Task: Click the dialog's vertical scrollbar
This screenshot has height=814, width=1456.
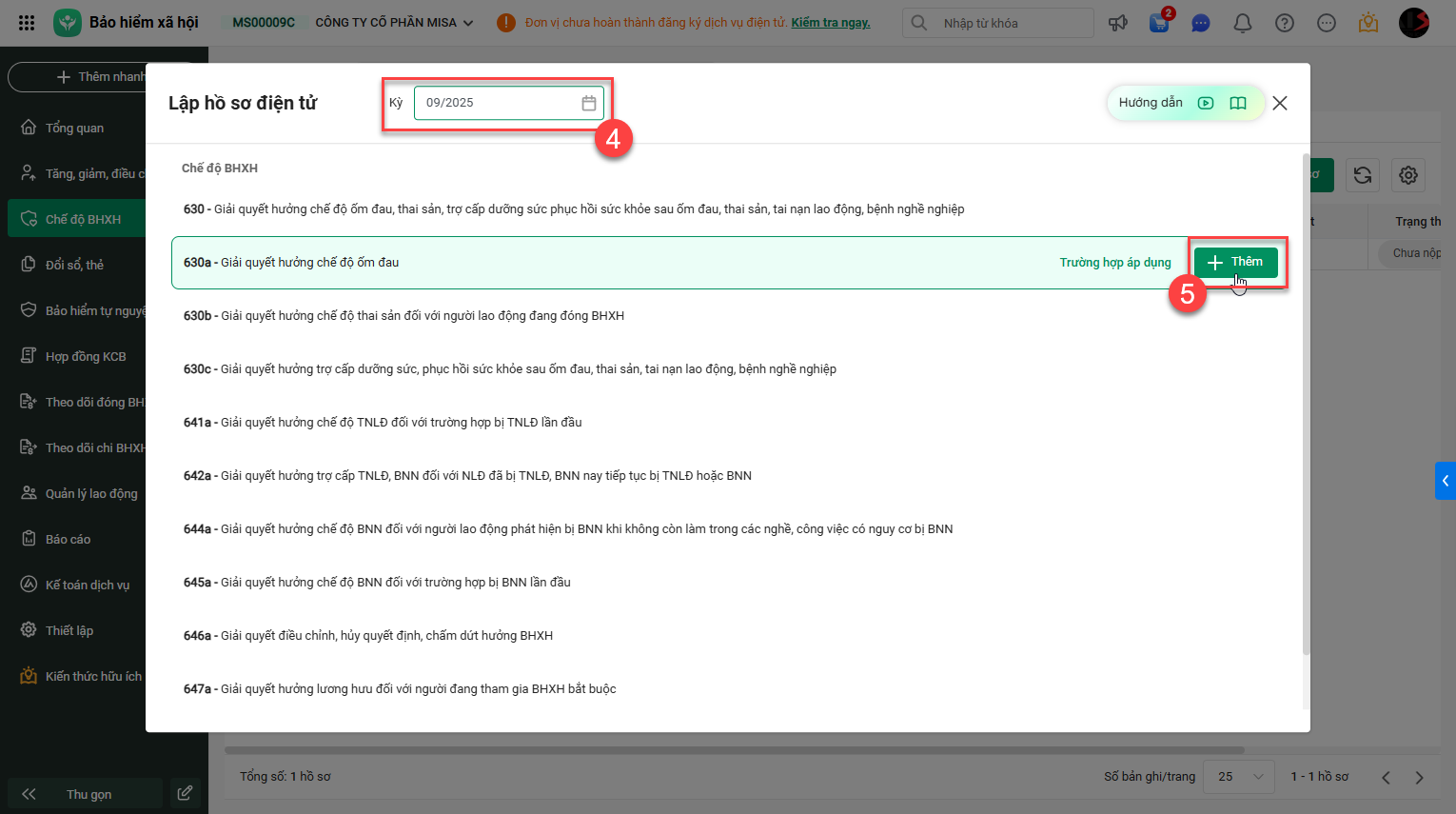Action: click(1306, 404)
